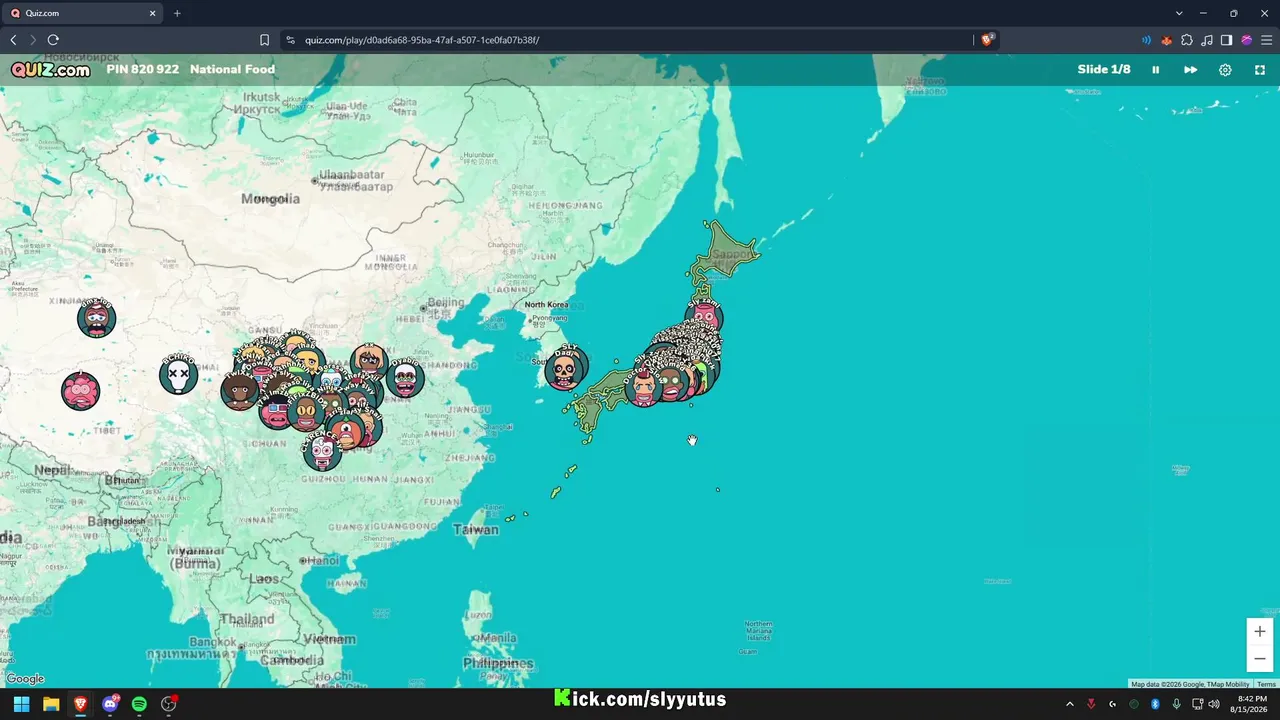Open the Brave hamburger menu
This screenshot has height=720, width=1280.
[x=1266, y=40]
